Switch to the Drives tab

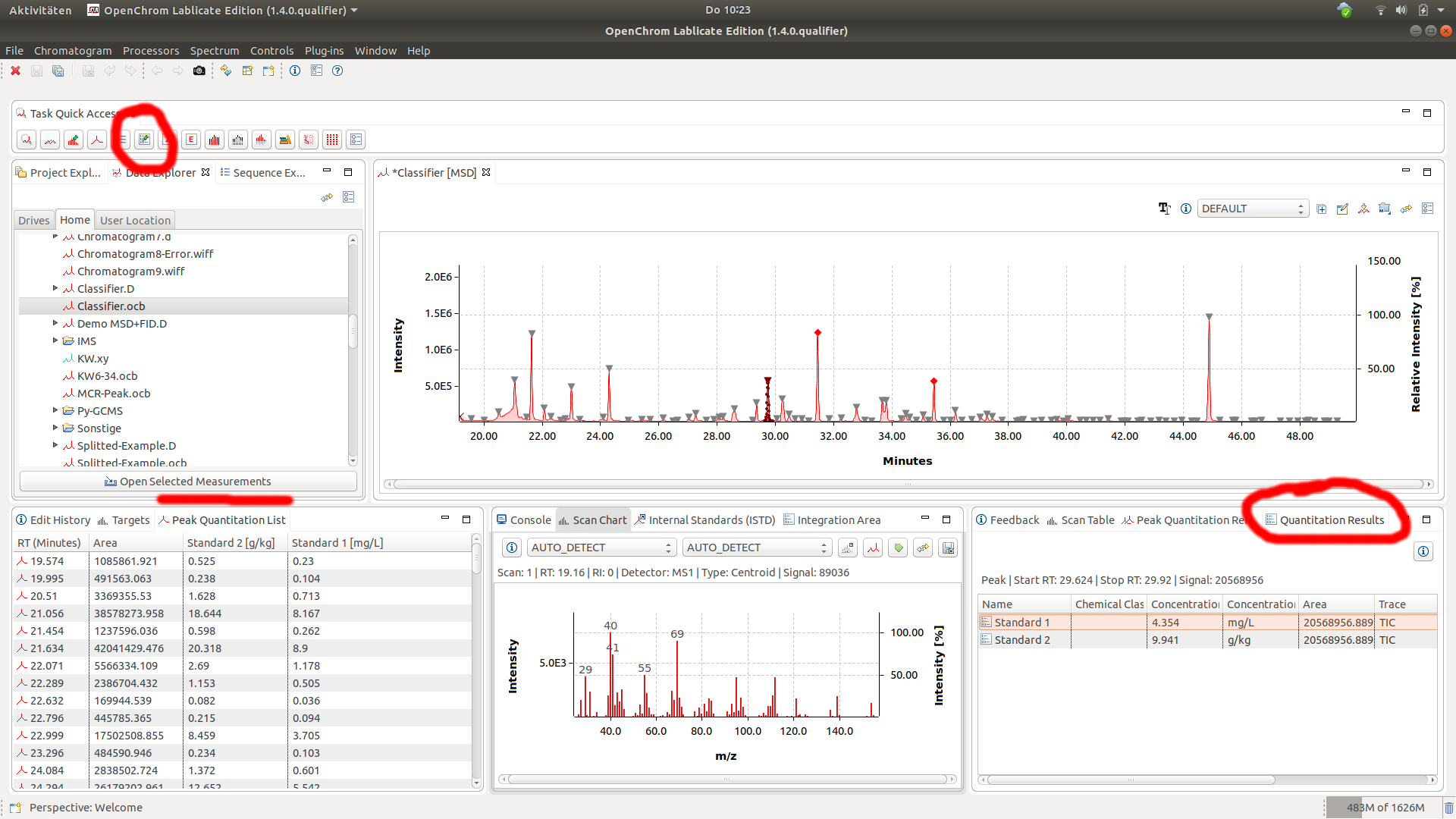[34, 221]
